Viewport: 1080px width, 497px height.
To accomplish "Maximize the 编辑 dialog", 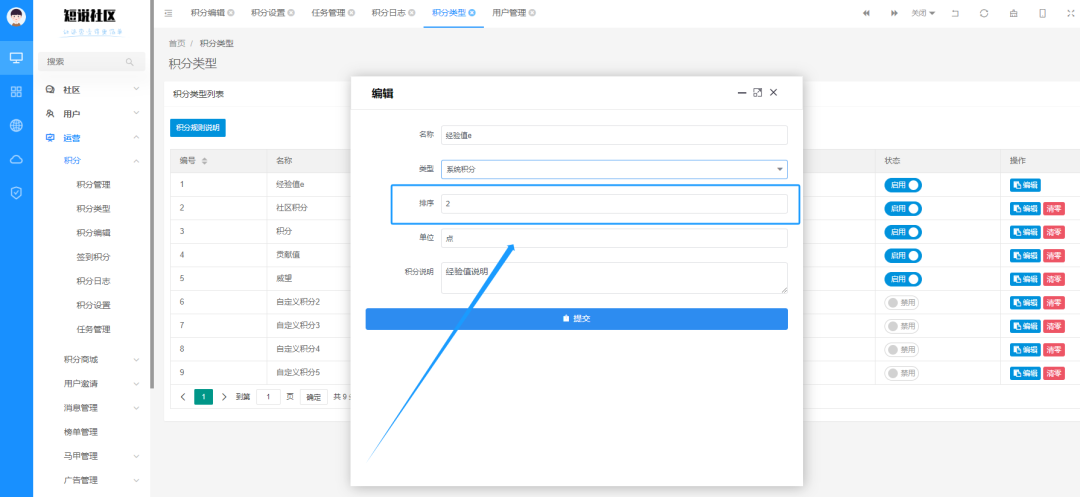I will [x=758, y=92].
